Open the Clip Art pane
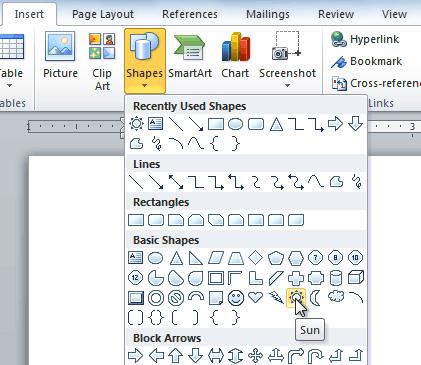This screenshot has width=421, height=365. (102, 61)
